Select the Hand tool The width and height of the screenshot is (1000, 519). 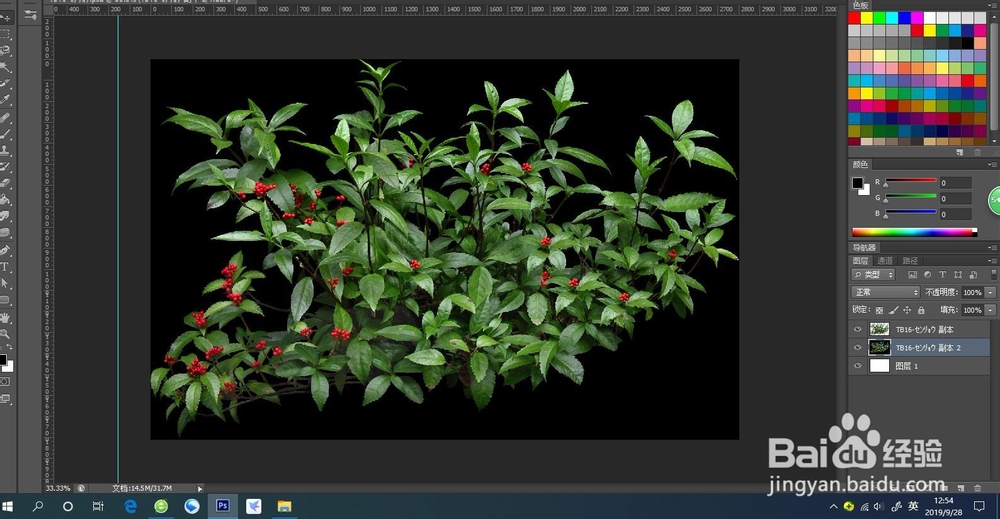(5, 318)
